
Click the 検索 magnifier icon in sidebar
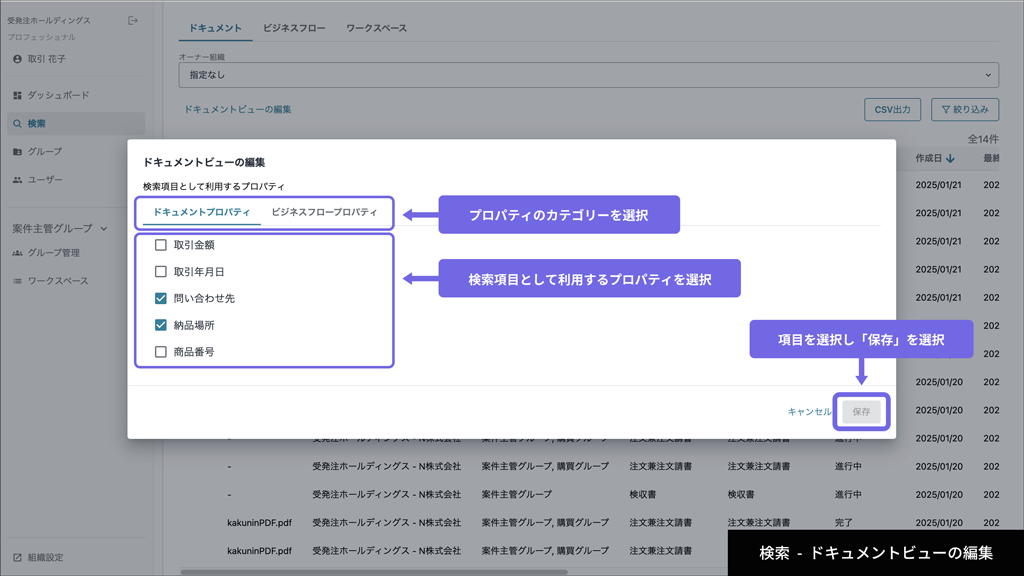pos(17,123)
